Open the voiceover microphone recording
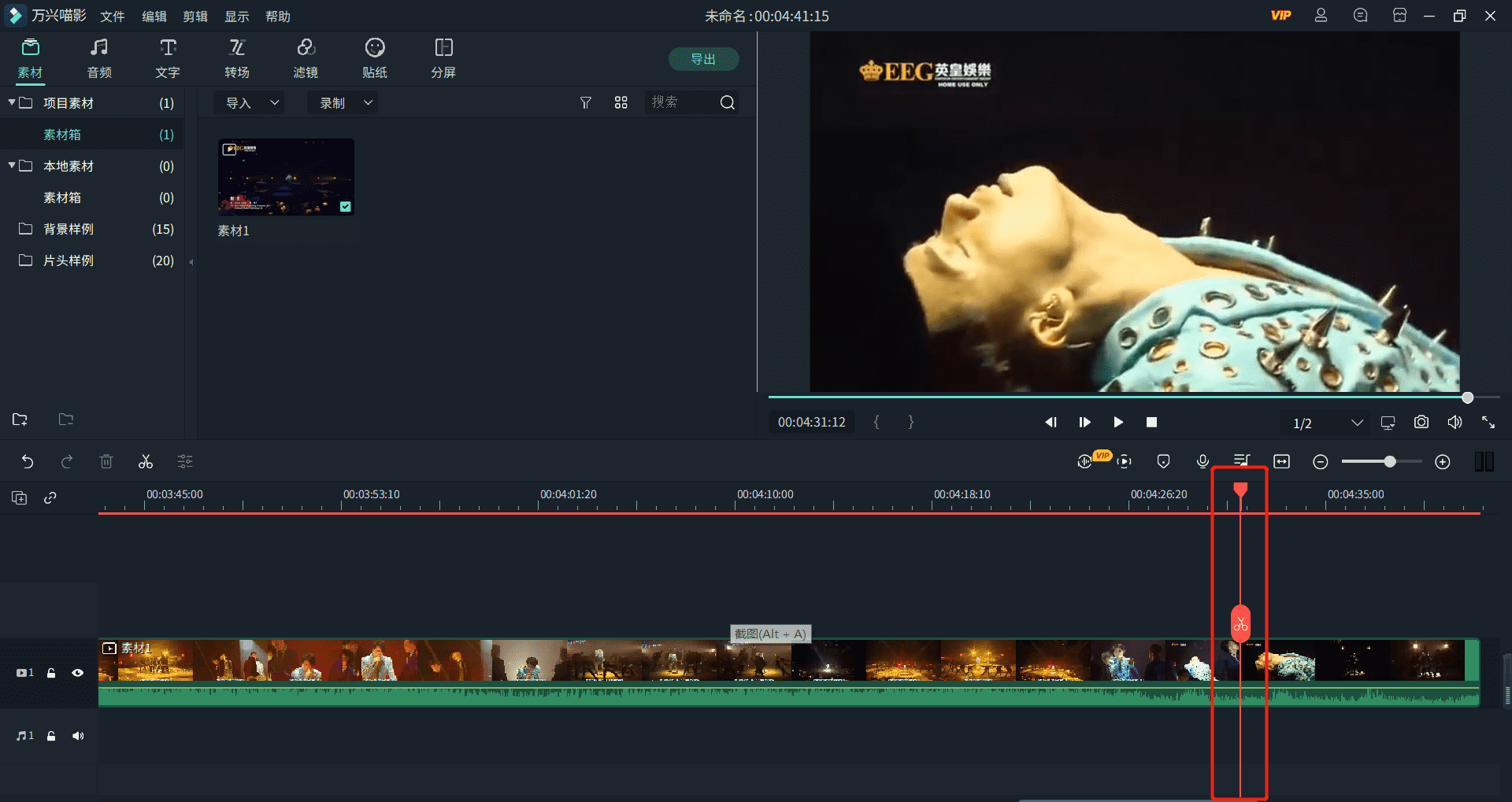This screenshot has height=802, width=1512. (1203, 462)
